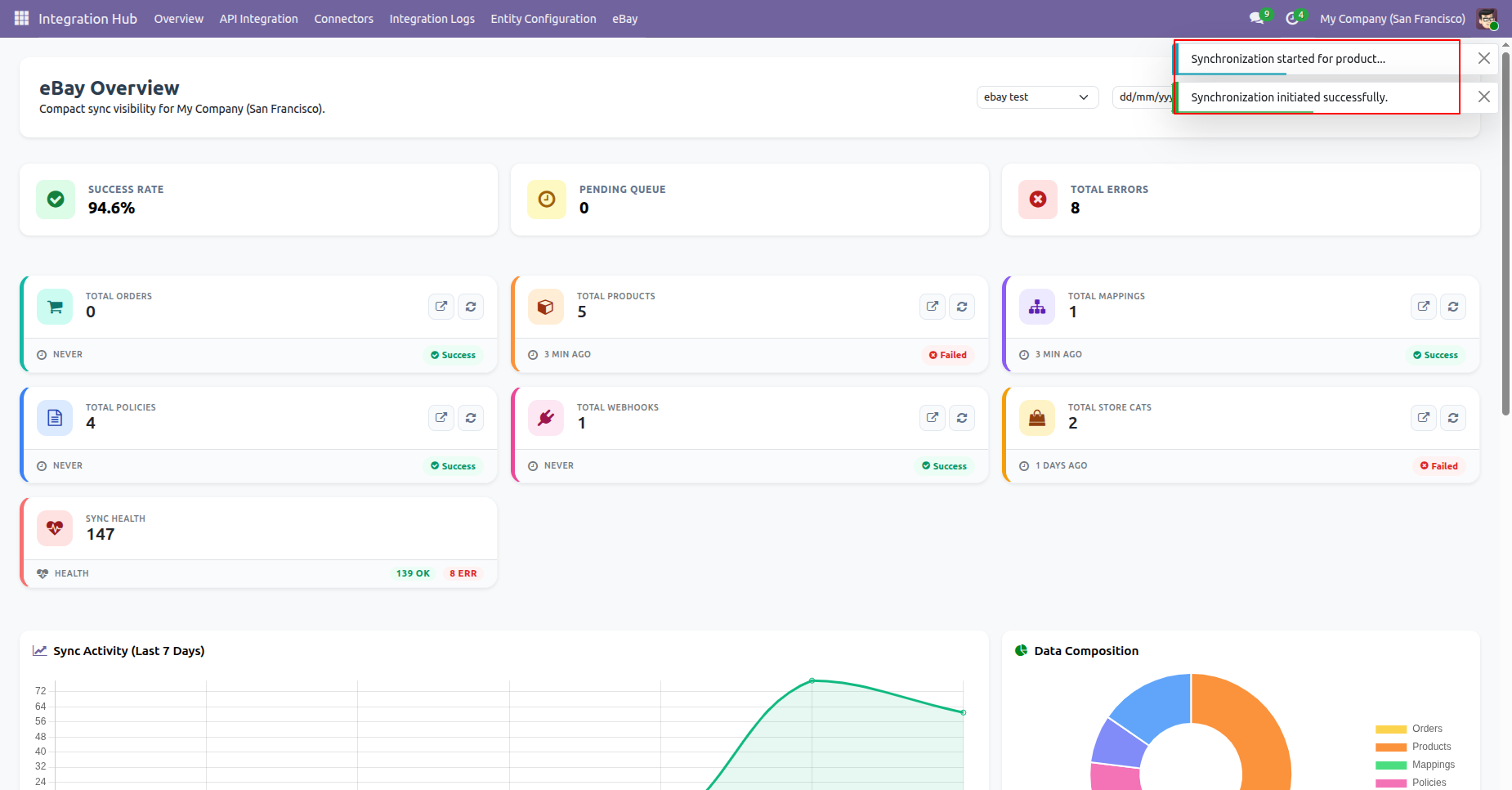The height and width of the screenshot is (790, 1512).
Task: Click the Integration Hub app title
Action: coord(88,19)
